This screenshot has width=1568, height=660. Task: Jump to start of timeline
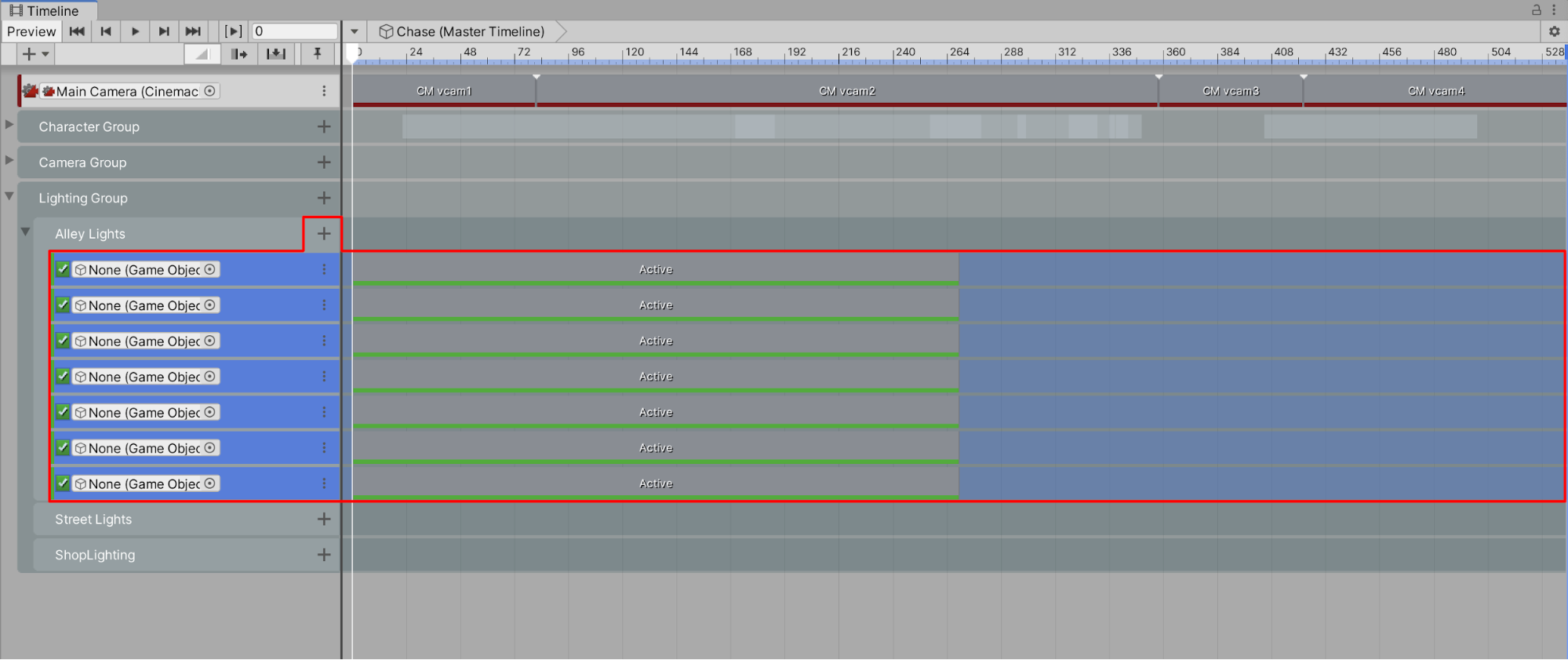(x=77, y=31)
